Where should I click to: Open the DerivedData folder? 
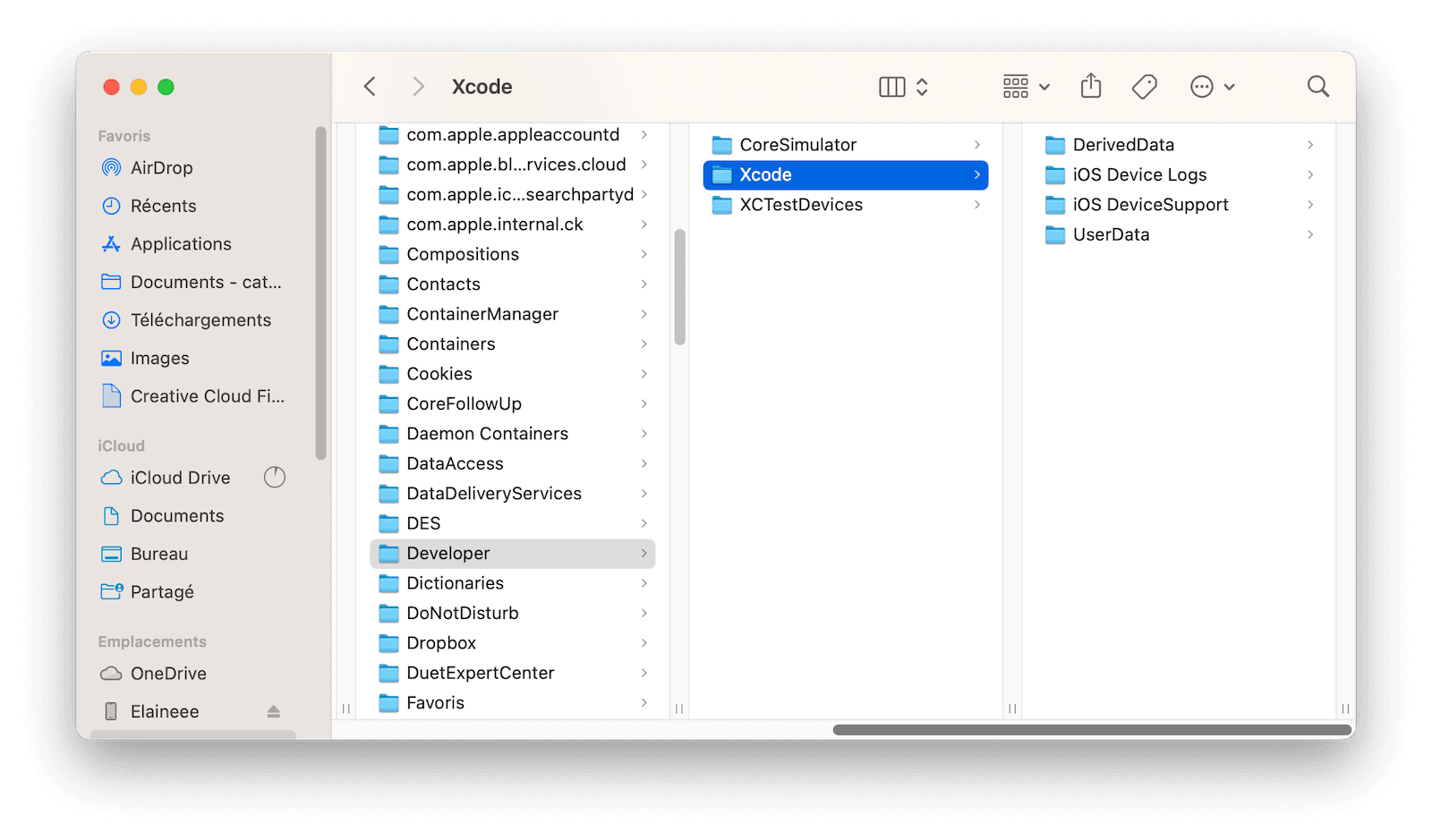point(1121,144)
